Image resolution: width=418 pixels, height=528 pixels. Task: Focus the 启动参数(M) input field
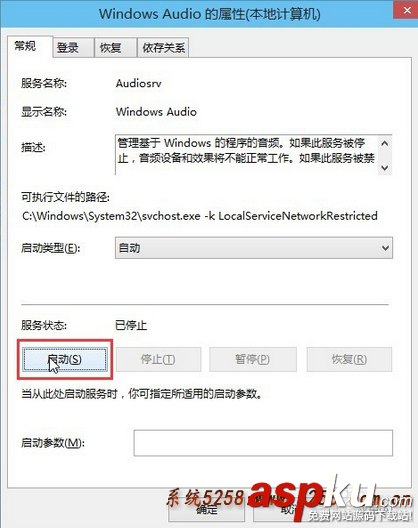coord(263,443)
